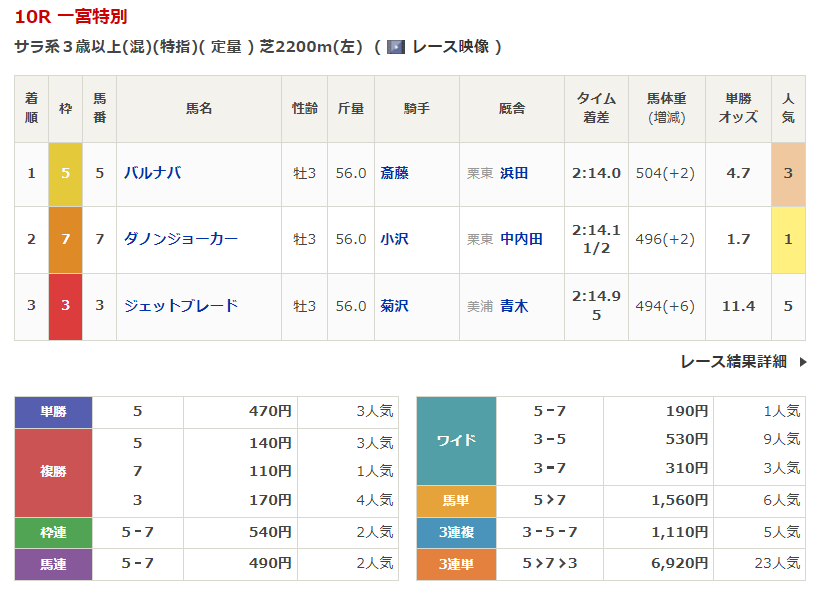Open trainer 浜田 profile
823x590 pixels.
pos(514,173)
